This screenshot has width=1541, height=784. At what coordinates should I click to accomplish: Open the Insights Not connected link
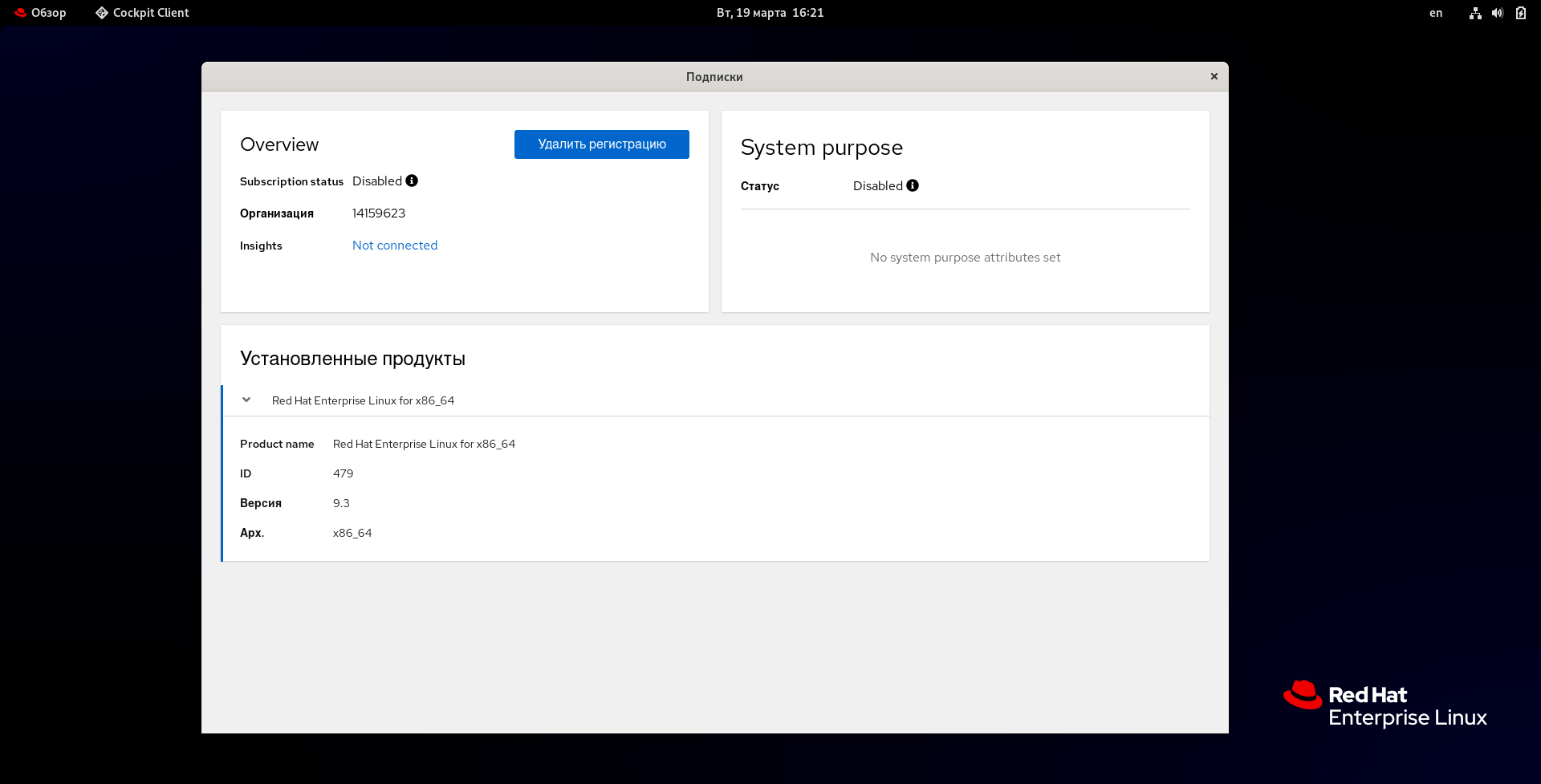coord(395,246)
